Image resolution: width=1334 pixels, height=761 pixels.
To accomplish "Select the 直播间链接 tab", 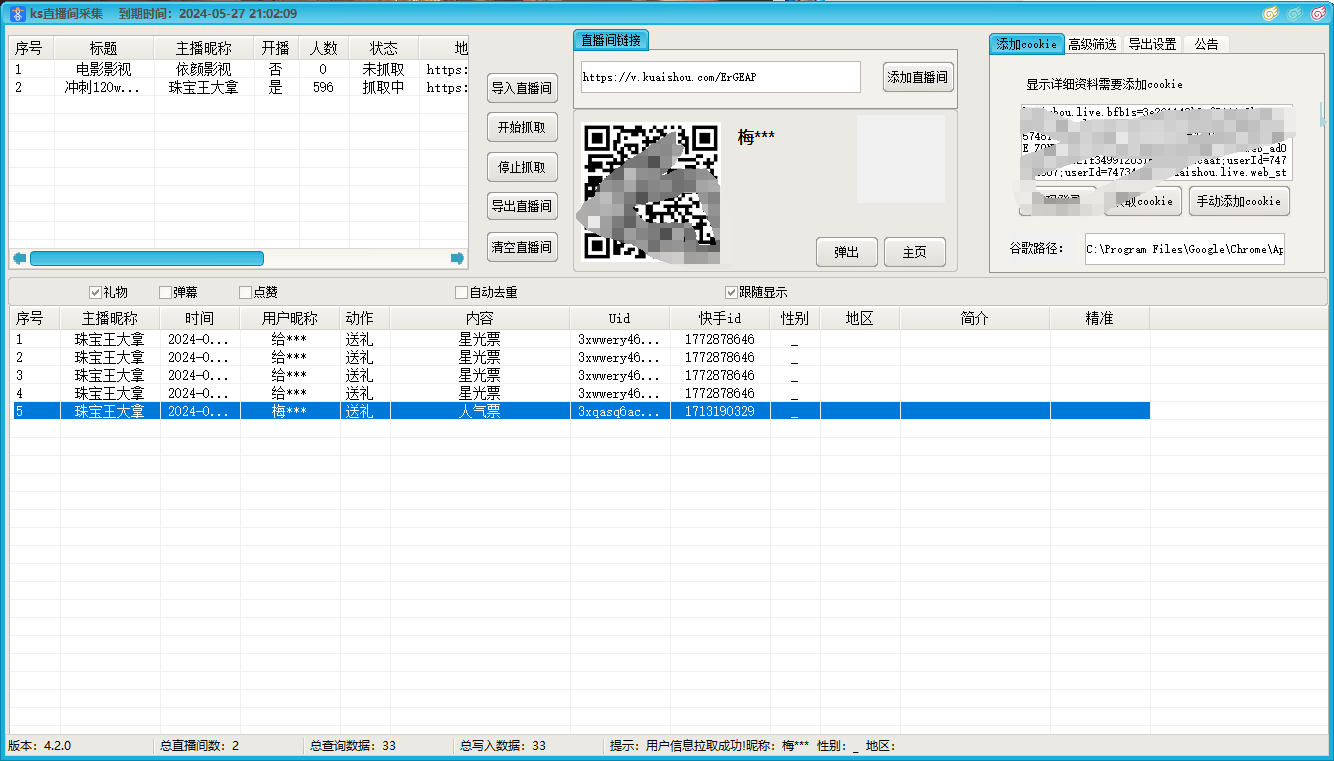I will [x=612, y=40].
